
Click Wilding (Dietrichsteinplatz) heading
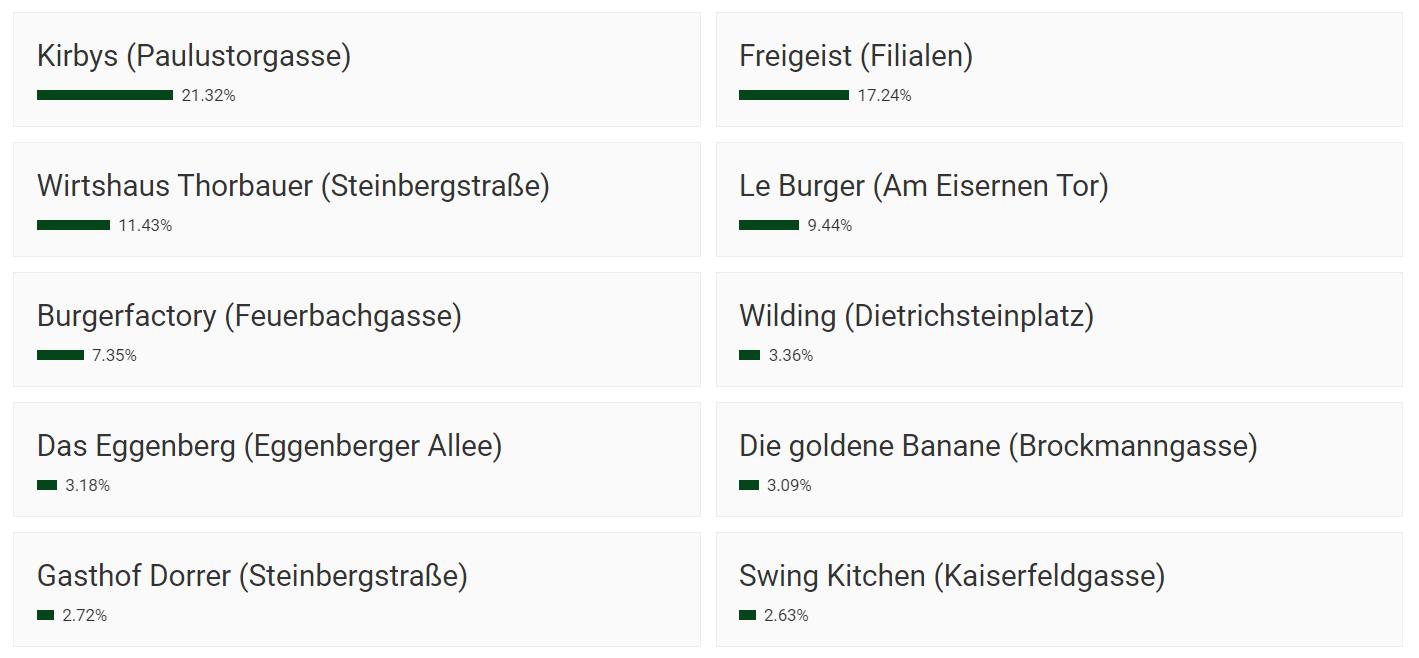(916, 317)
